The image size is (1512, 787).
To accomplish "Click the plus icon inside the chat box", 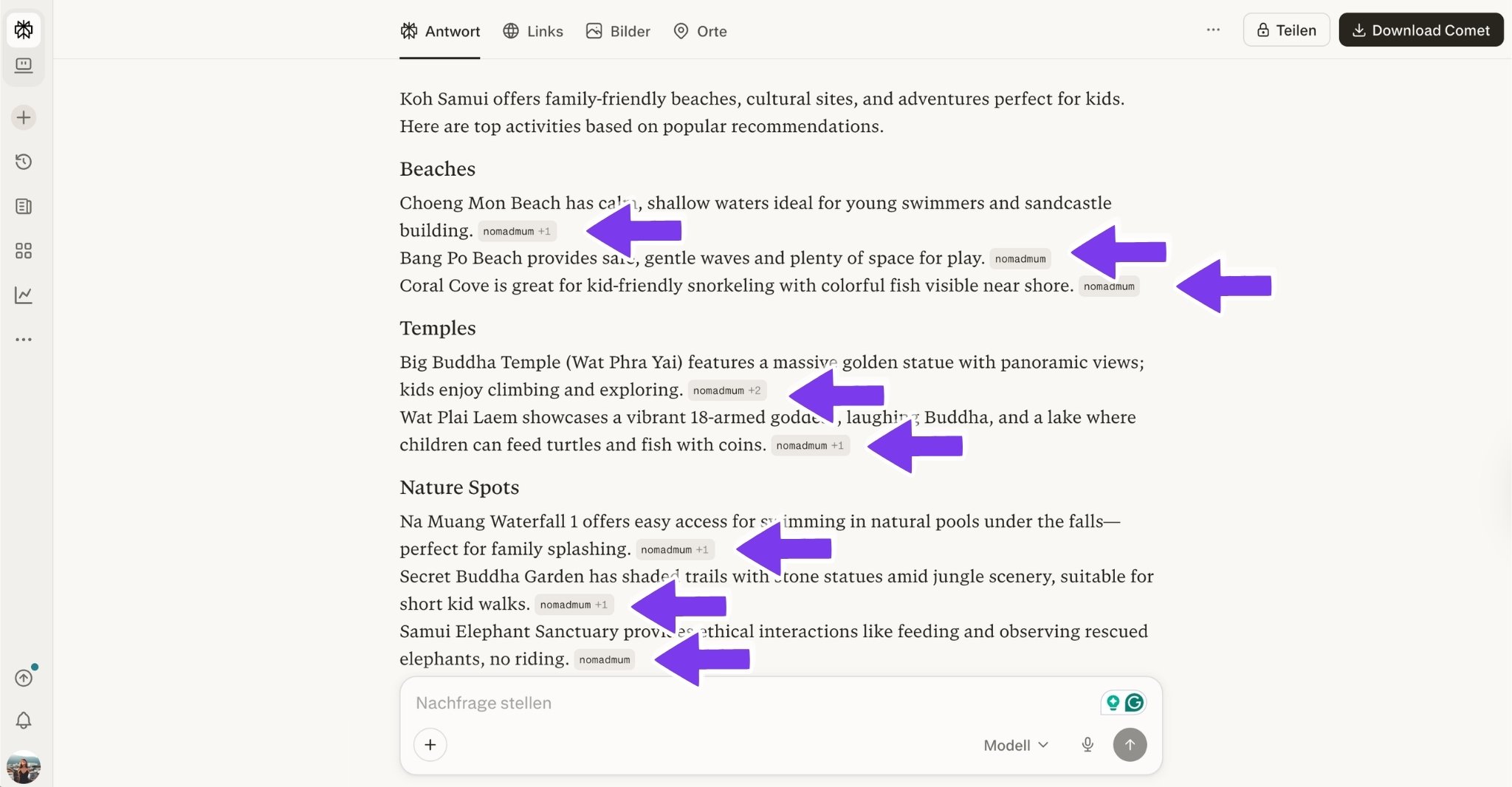I will (x=430, y=744).
